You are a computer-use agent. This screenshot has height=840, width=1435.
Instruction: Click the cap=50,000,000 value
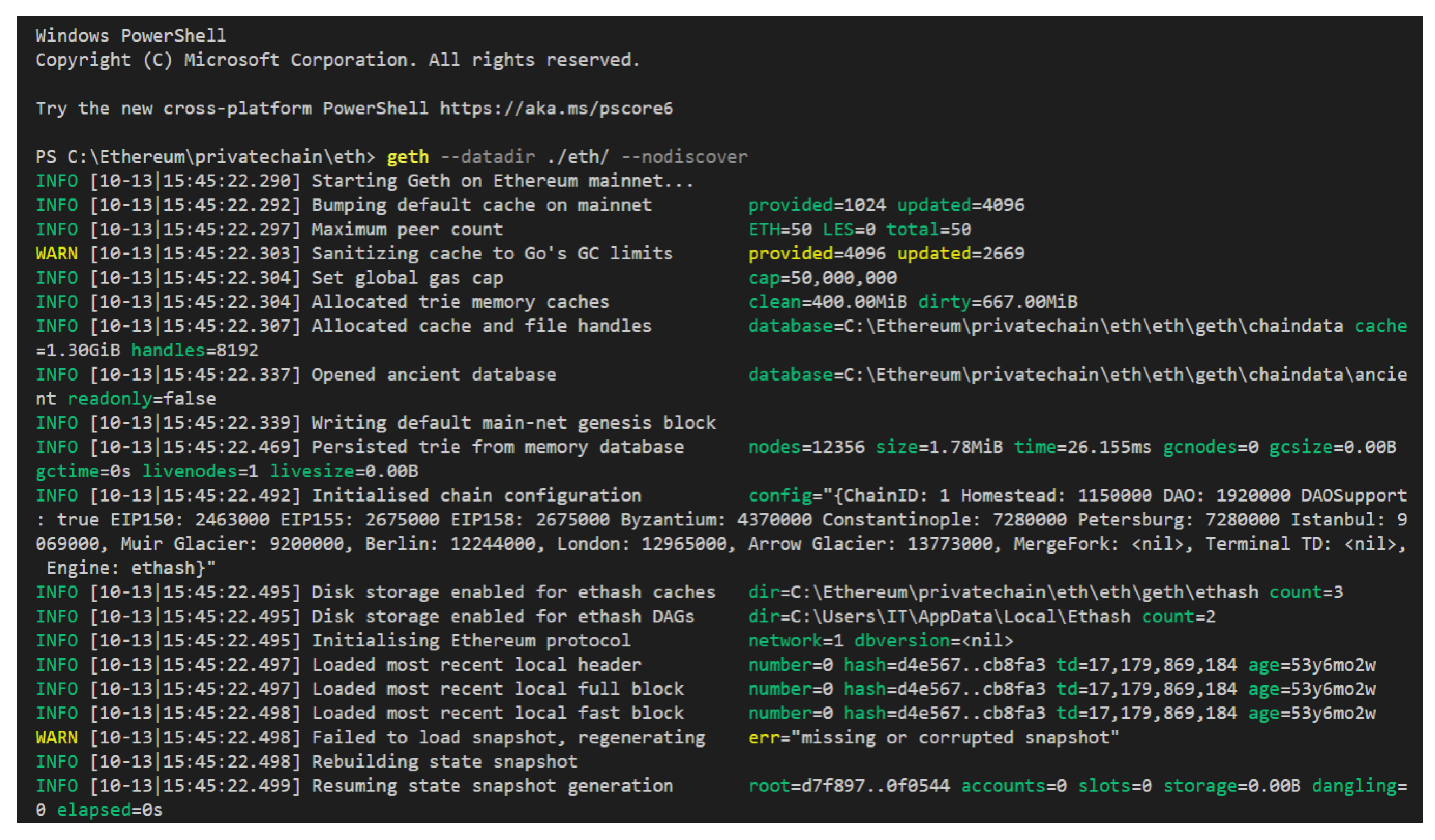point(822,278)
